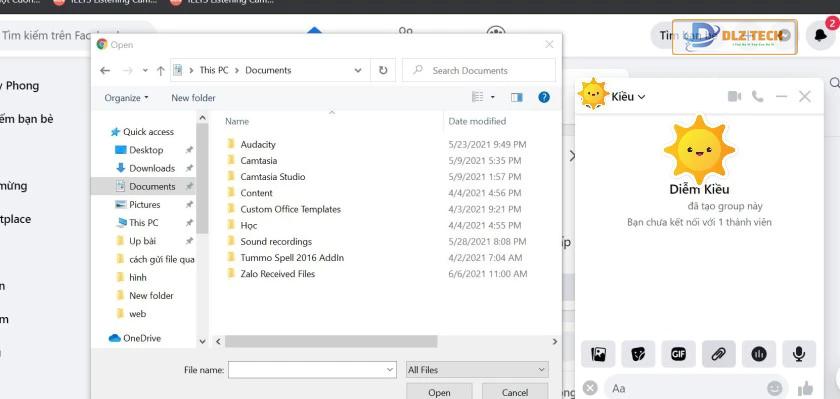Create a New folder
Image resolution: width=840 pixels, height=399 pixels.
pos(193,98)
